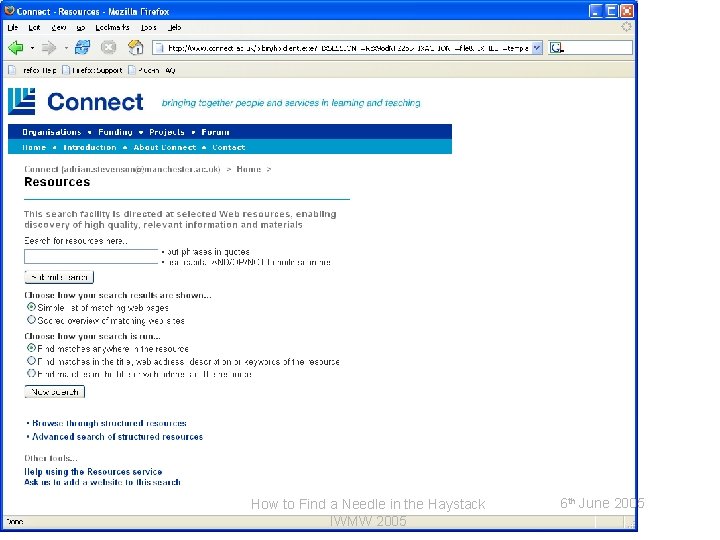Open the Introduction link
Viewport: 720px width, 540px height.
pos(90,147)
